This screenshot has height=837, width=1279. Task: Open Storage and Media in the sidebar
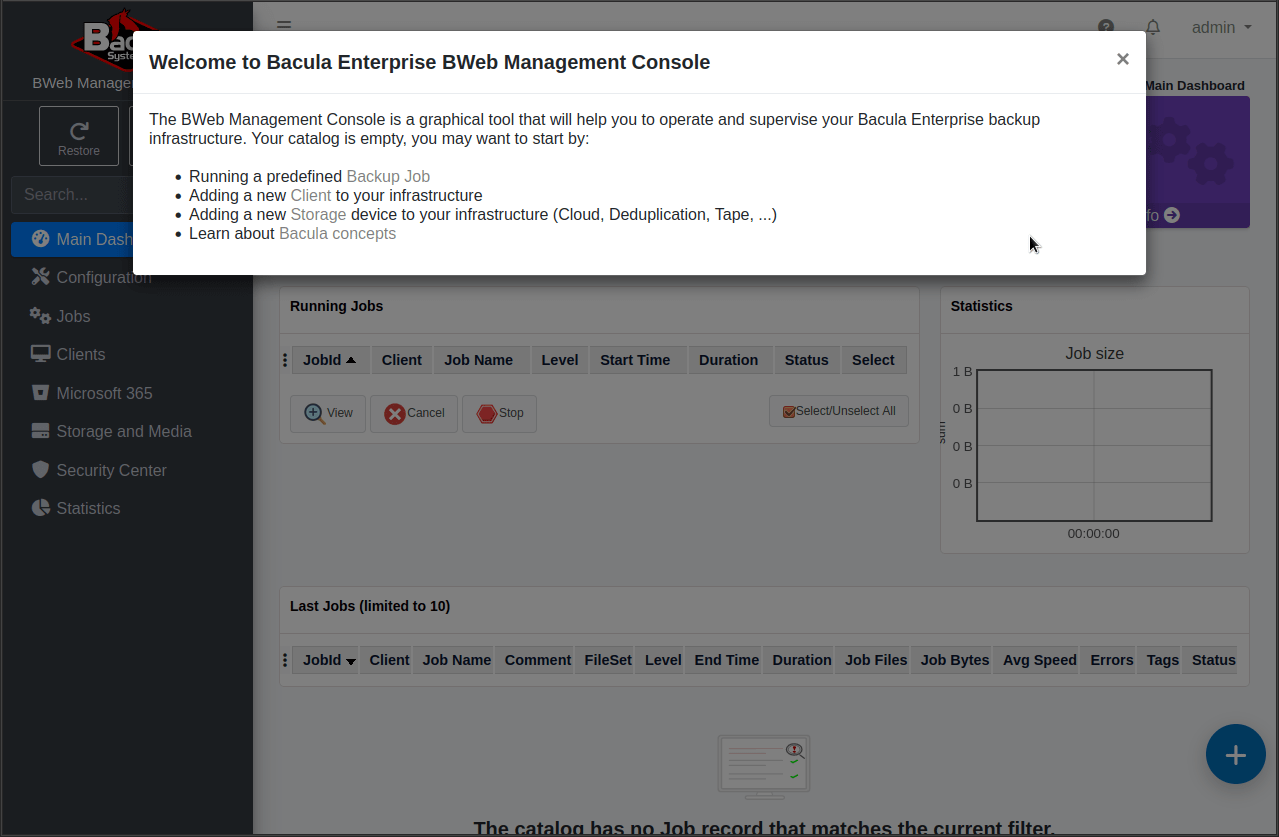tap(111, 431)
